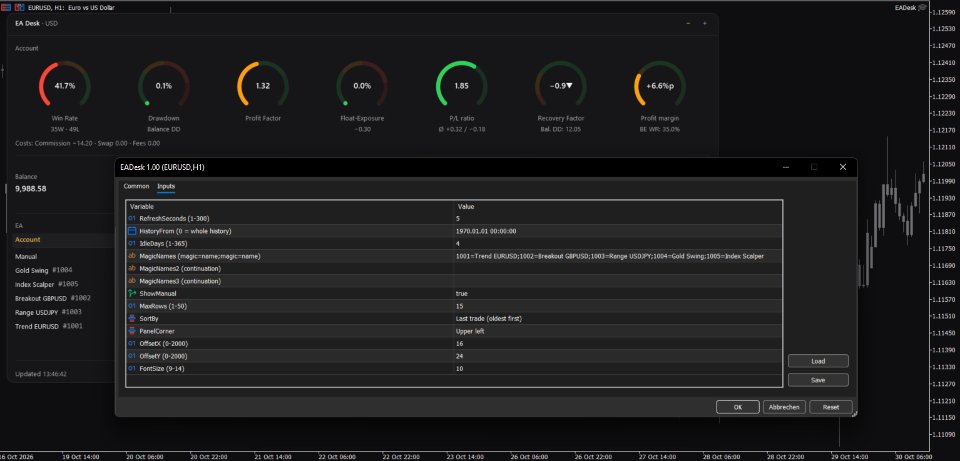Collapse the EA Desk panel with minus icon
Image resolution: width=960 pixels, height=461 pixels.
[x=688, y=23]
